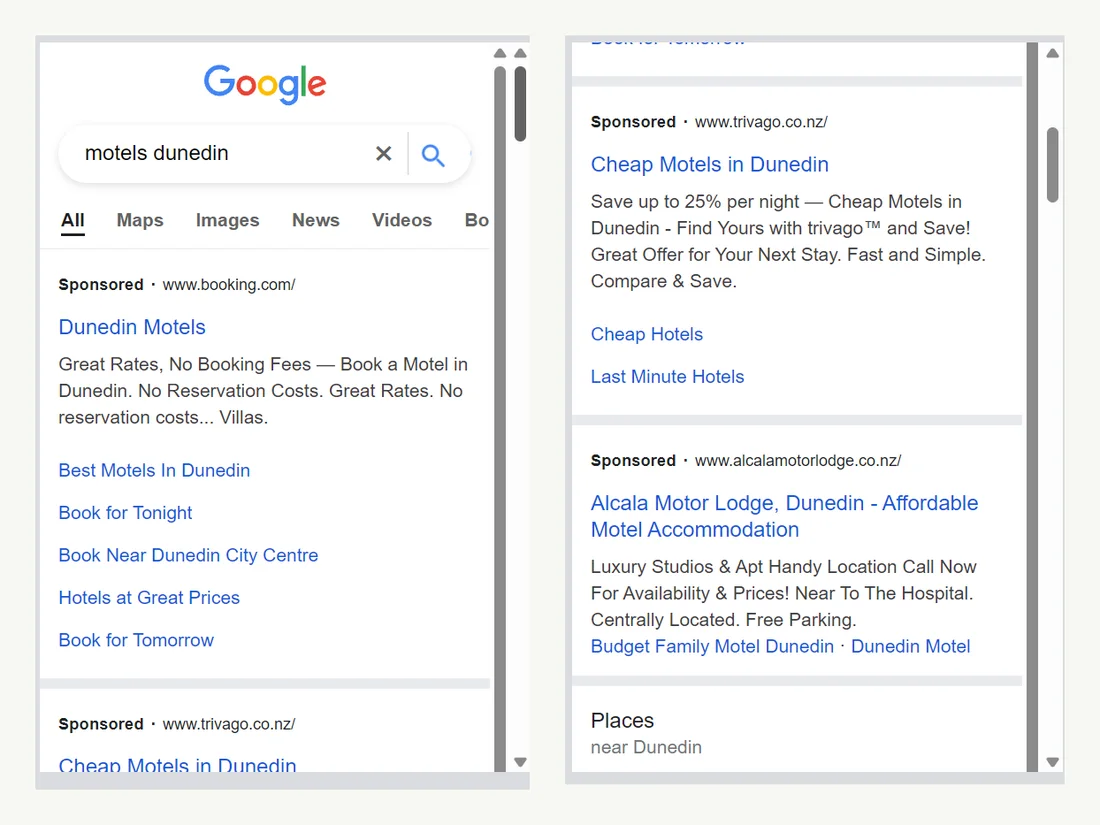1100x825 pixels.
Task: Click right panel scrollbar down arrow
Action: tap(1052, 762)
